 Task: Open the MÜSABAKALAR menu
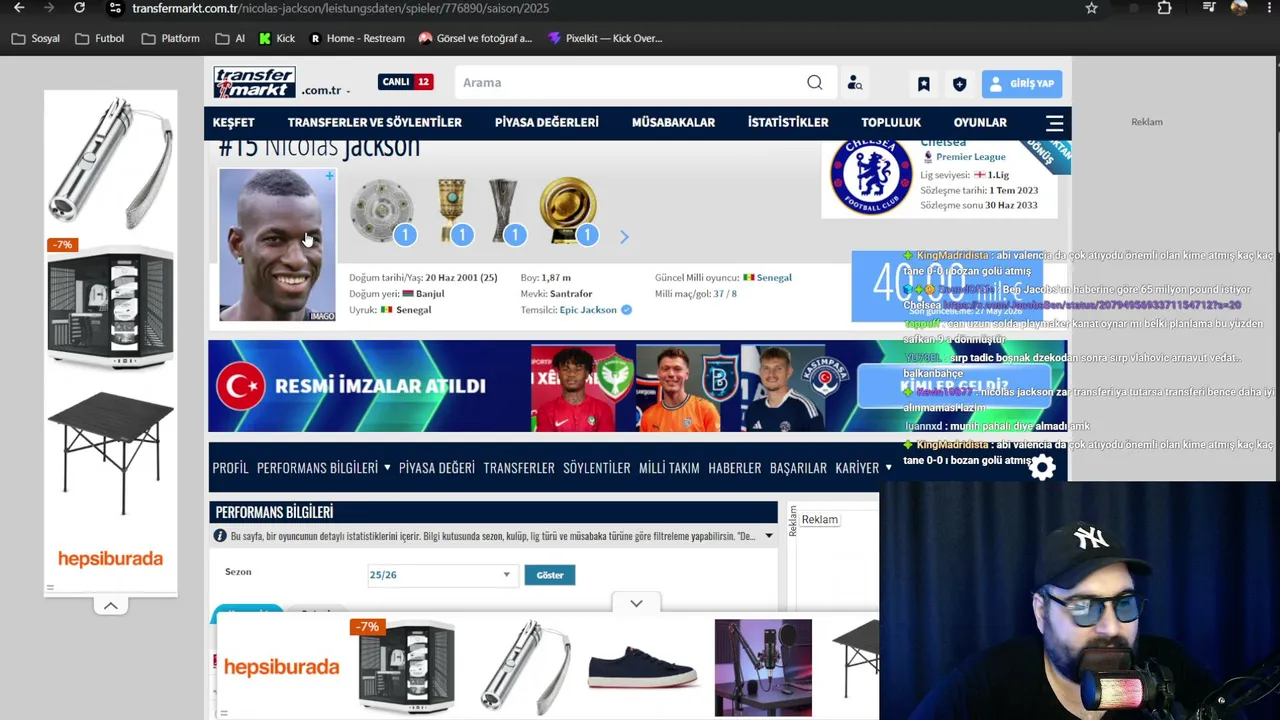click(673, 122)
